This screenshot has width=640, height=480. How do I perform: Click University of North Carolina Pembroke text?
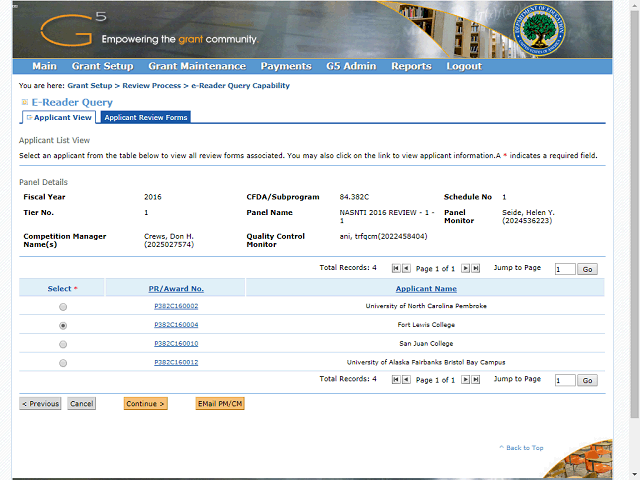point(426,306)
